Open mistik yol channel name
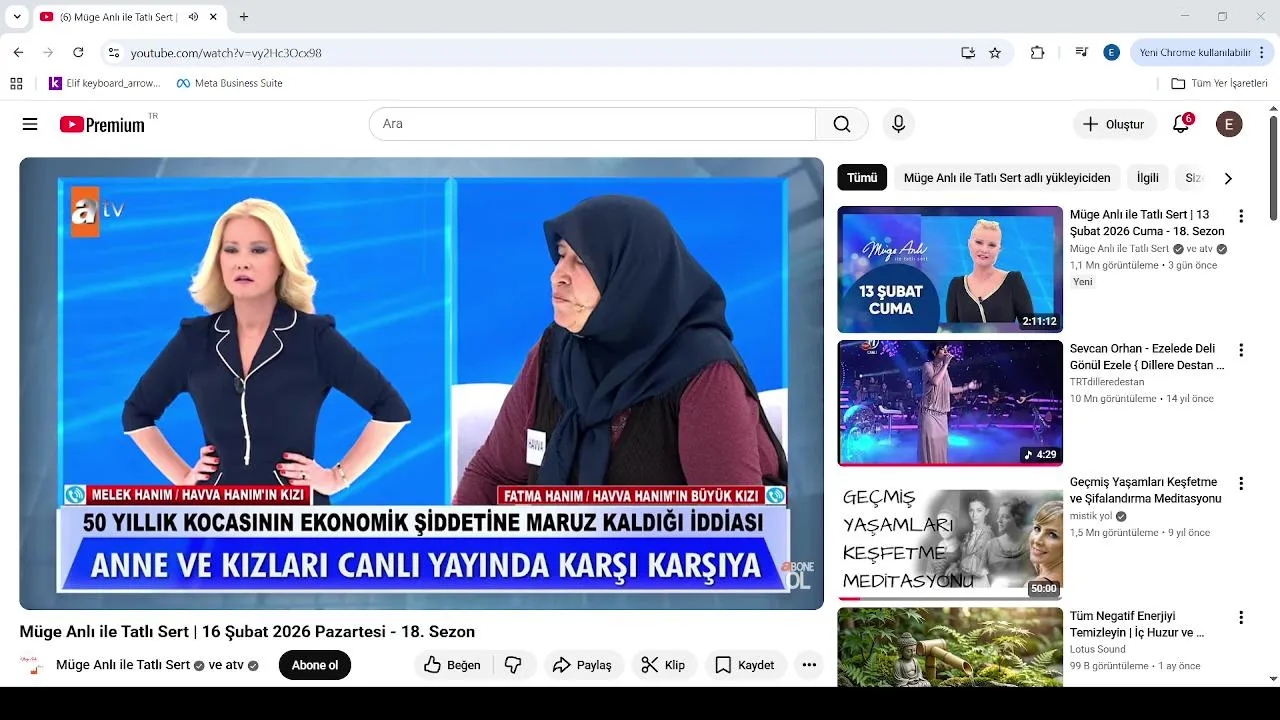The height and width of the screenshot is (720, 1280). pyautogui.click(x=1091, y=516)
